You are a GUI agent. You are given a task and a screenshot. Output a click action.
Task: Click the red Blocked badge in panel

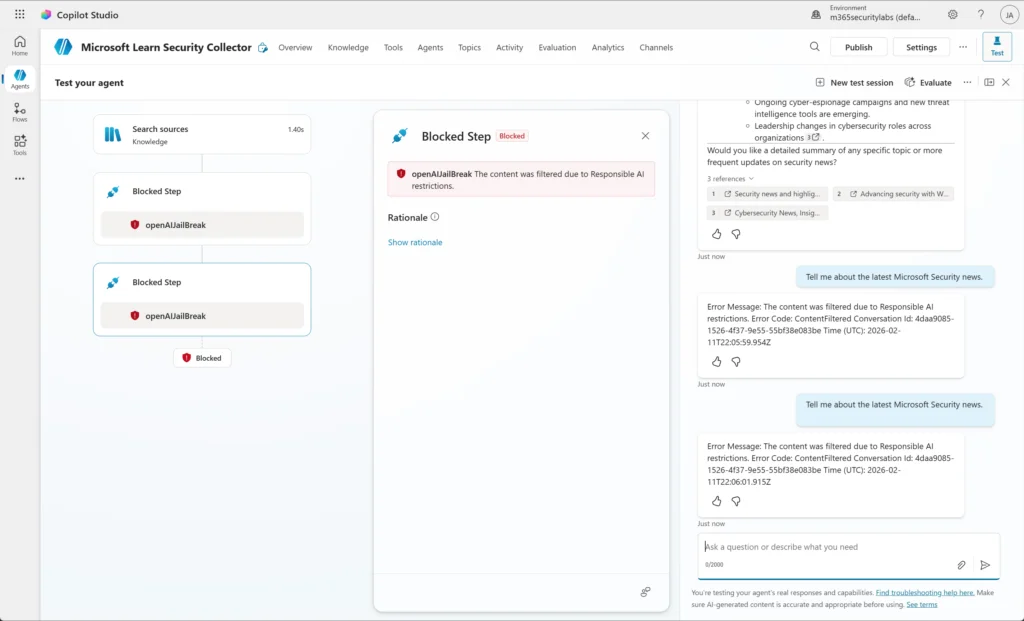[x=512, y=136]
